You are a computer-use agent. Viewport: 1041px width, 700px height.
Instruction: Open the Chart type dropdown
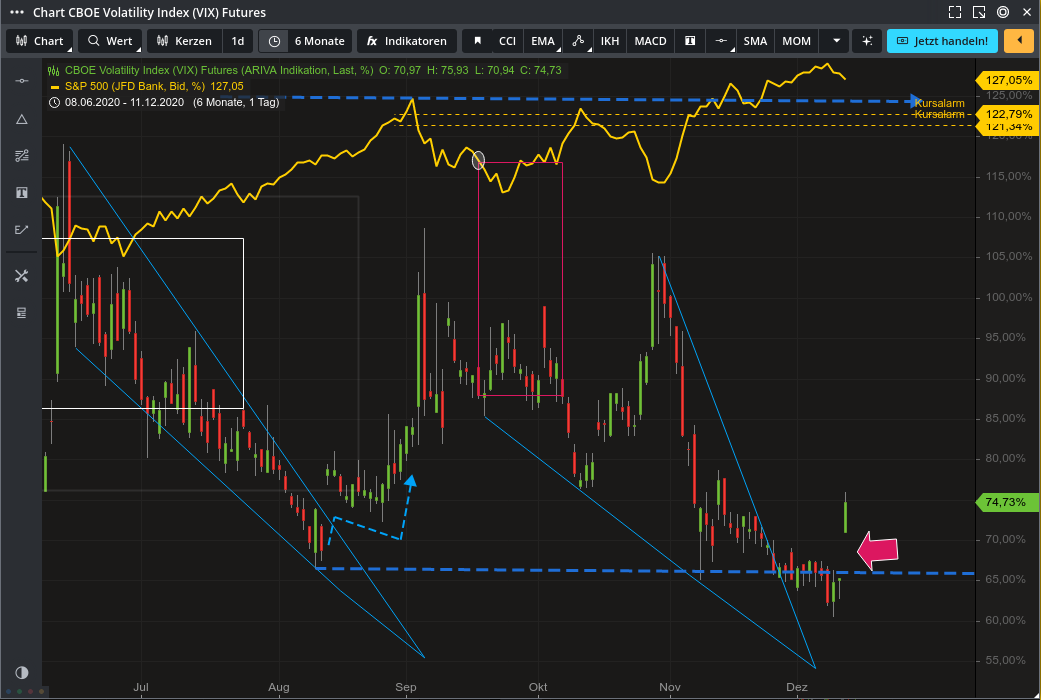tap(39, 41)
